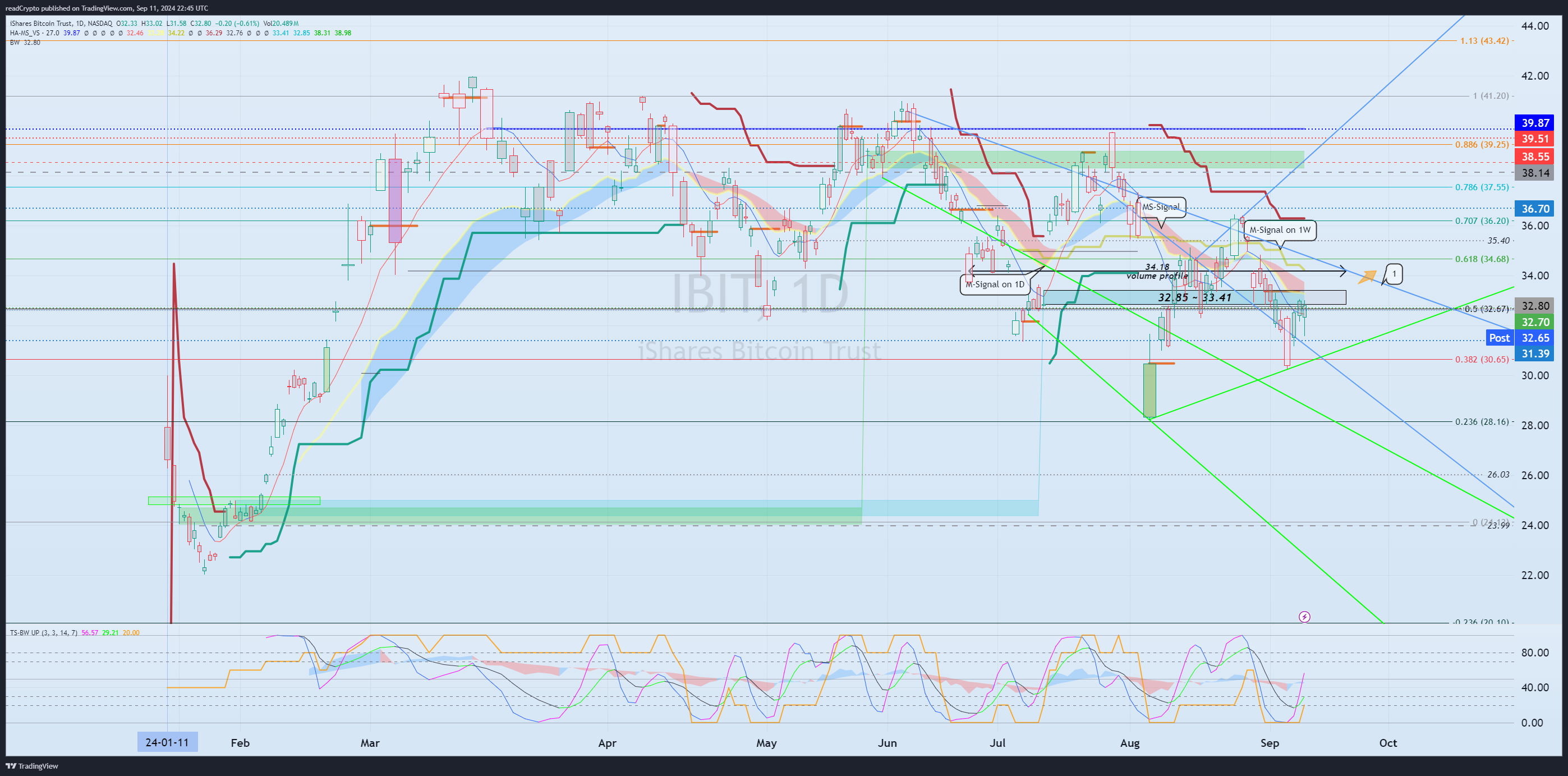Click the 0.707 (36.20) Fibonacci label
1568x776 pixels.
coord(1482,221)
